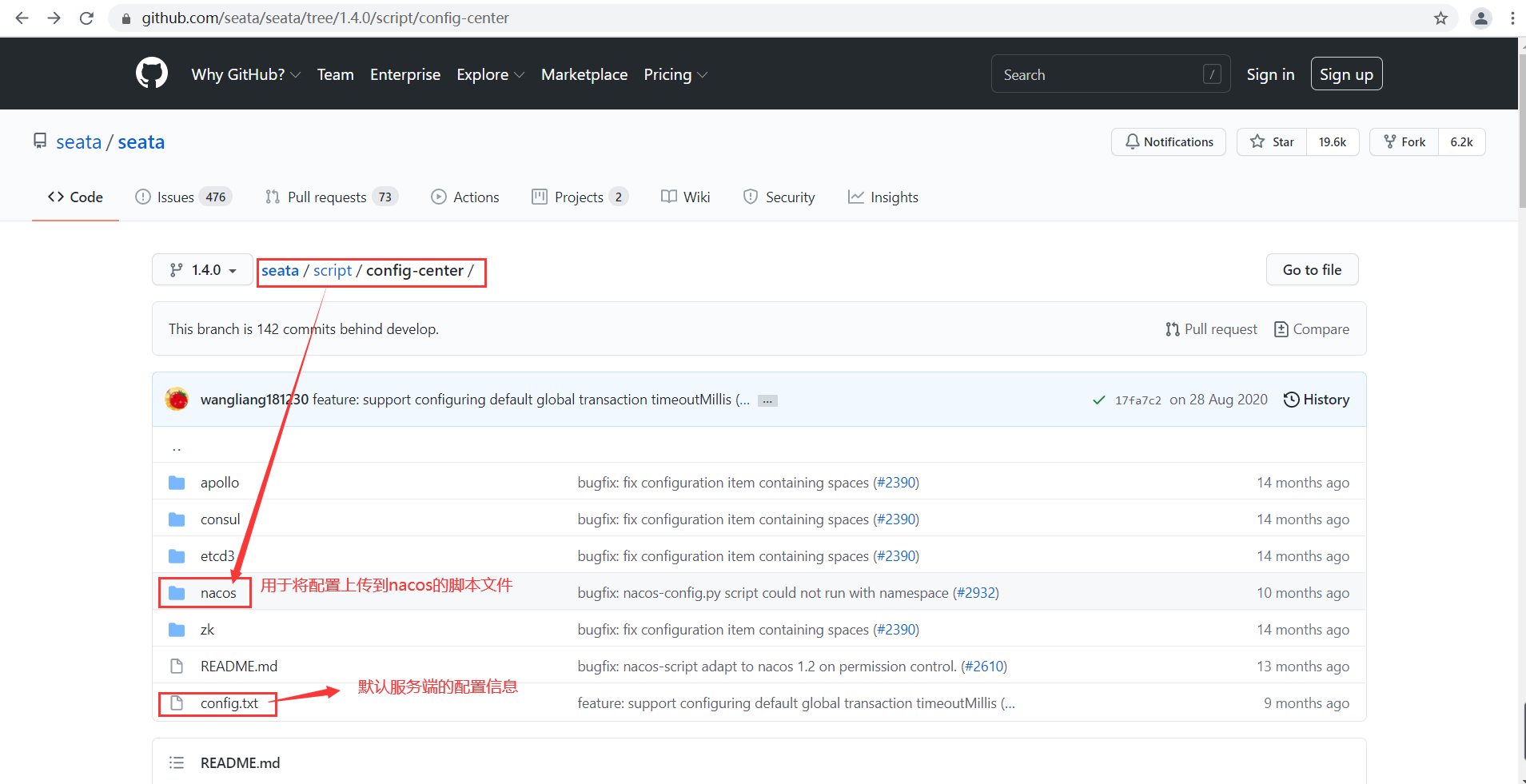Click the consul folder icon
The height and width of the screenshot is (784, 1526).
pyautogui.click(x=177, y=519)
